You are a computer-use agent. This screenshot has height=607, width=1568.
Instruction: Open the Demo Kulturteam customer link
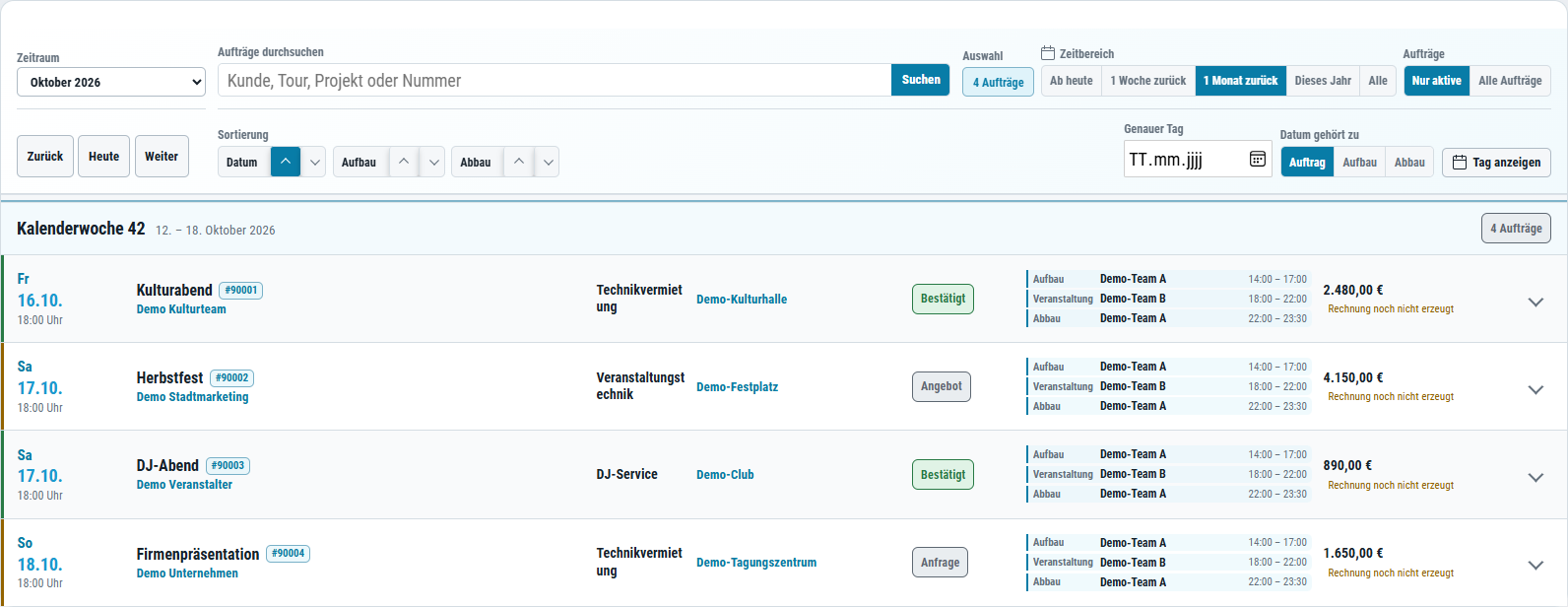[x=181, y=309]
